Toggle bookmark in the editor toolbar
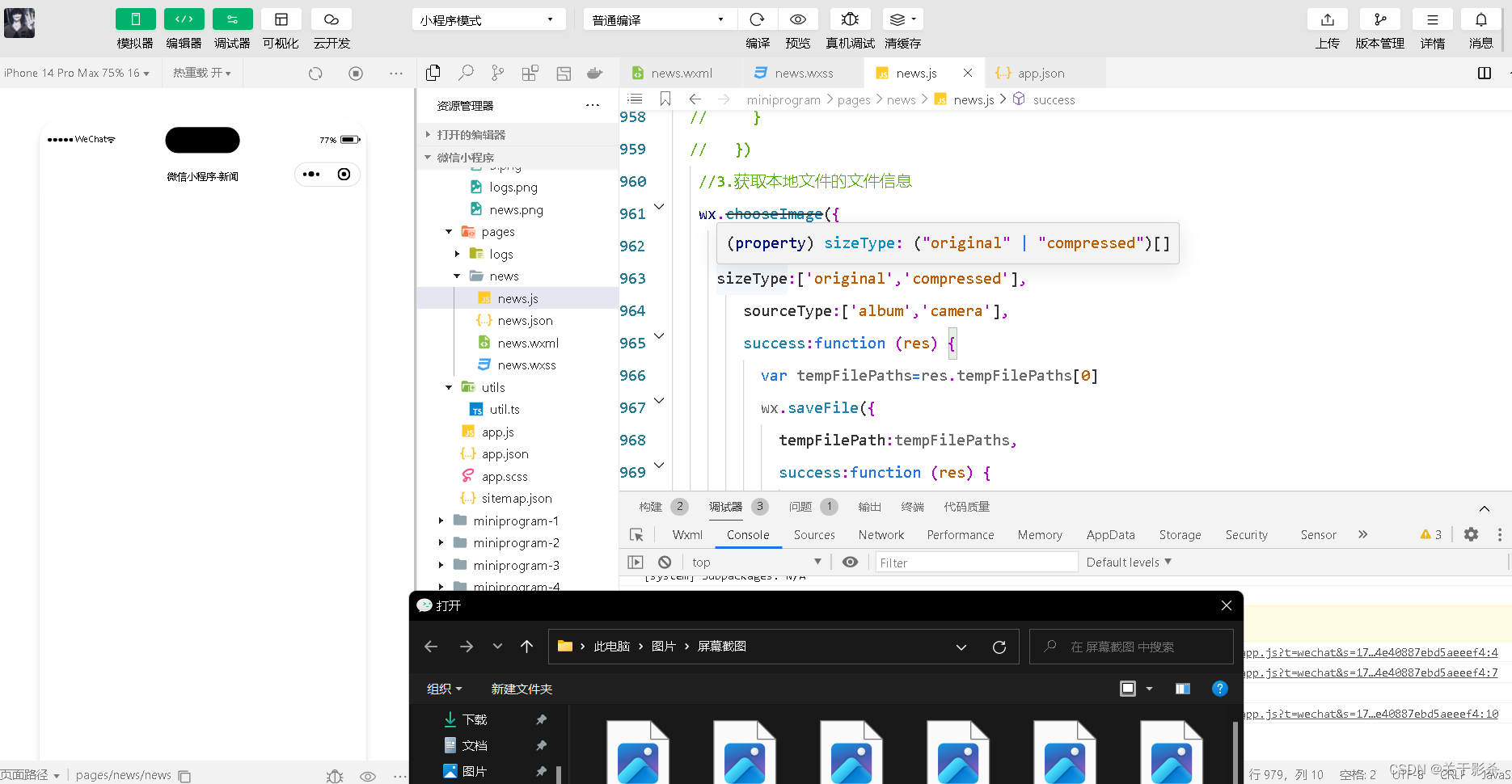 [x=665, y=99]
